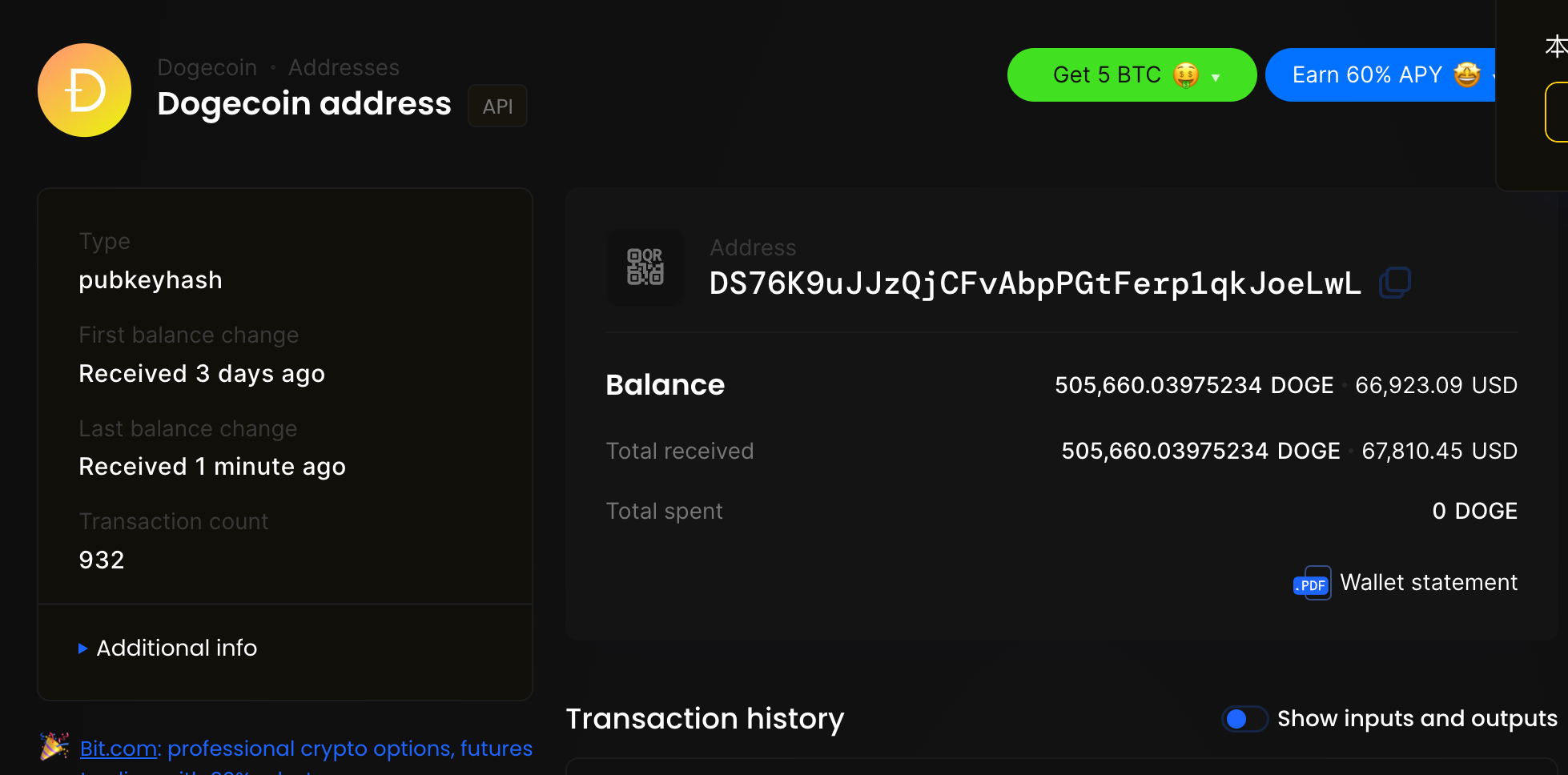Image resolution: width=1568 pixels, height=775 pixels.
Task: Click the party popper emoji by the Bit.com ad
Action: click(x=54, y=746)
